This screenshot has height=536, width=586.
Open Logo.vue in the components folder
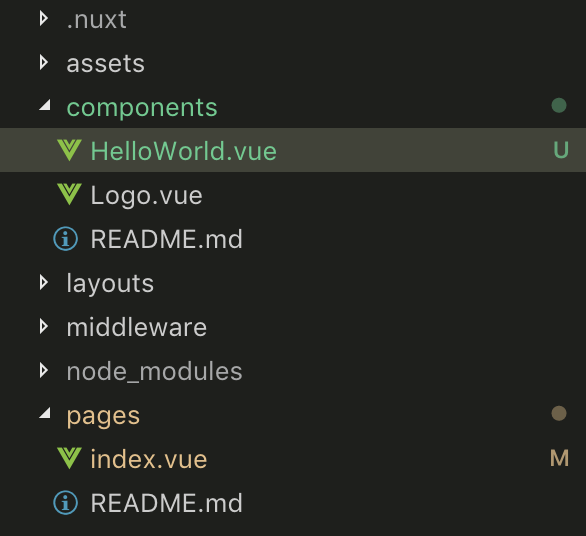[146, 195]
